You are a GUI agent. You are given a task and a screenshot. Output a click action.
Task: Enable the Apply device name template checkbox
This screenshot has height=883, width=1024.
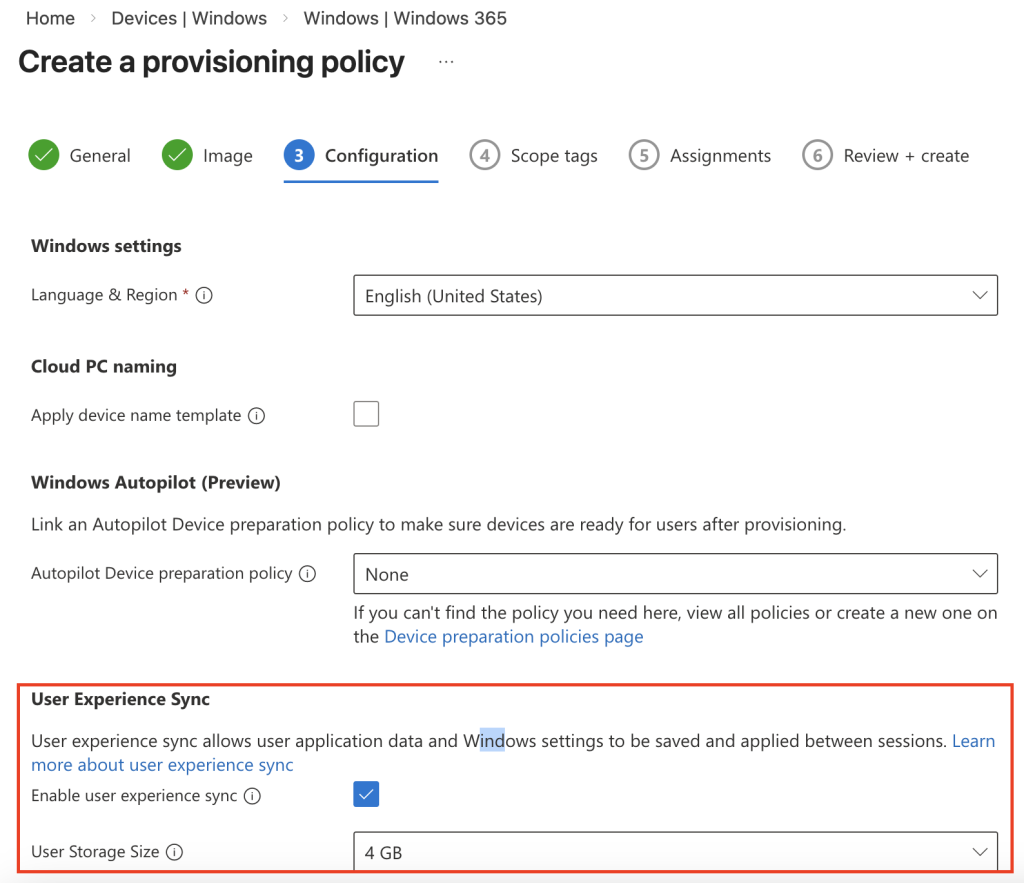coord(366,414)
